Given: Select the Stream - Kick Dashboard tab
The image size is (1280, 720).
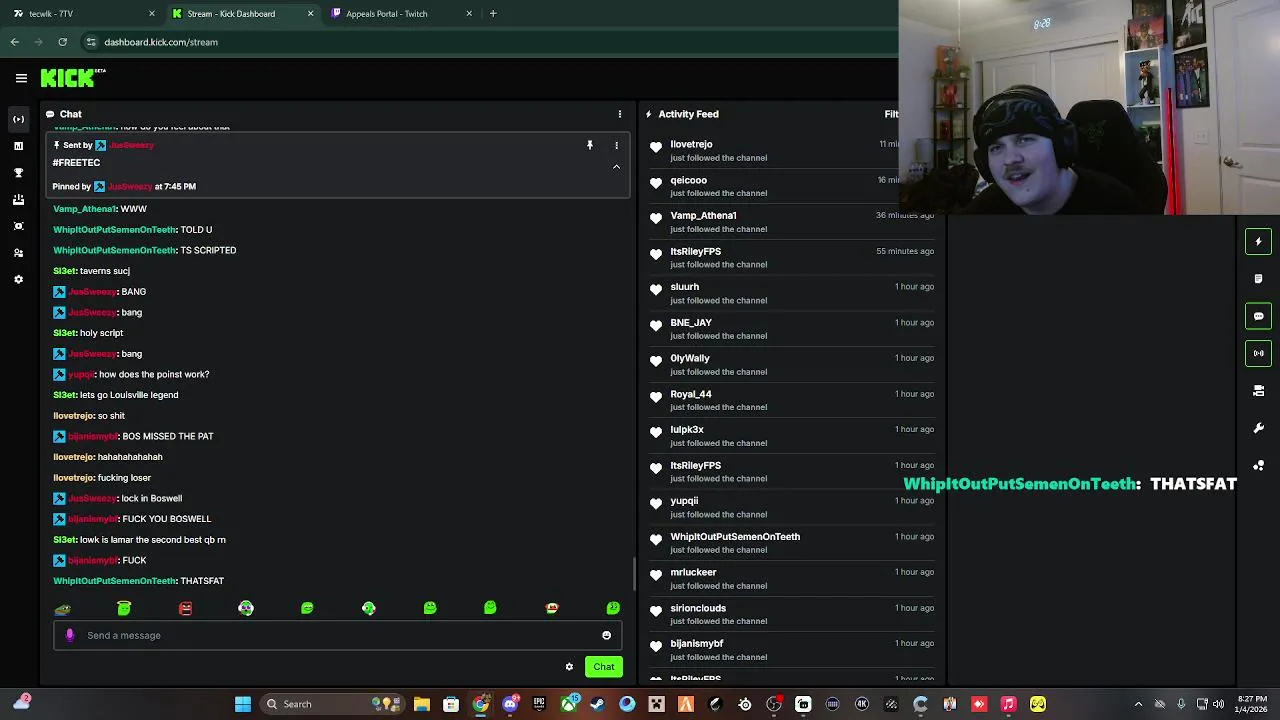Looking at the screenshot, I should pyautogui.click(x=241, y=14).
